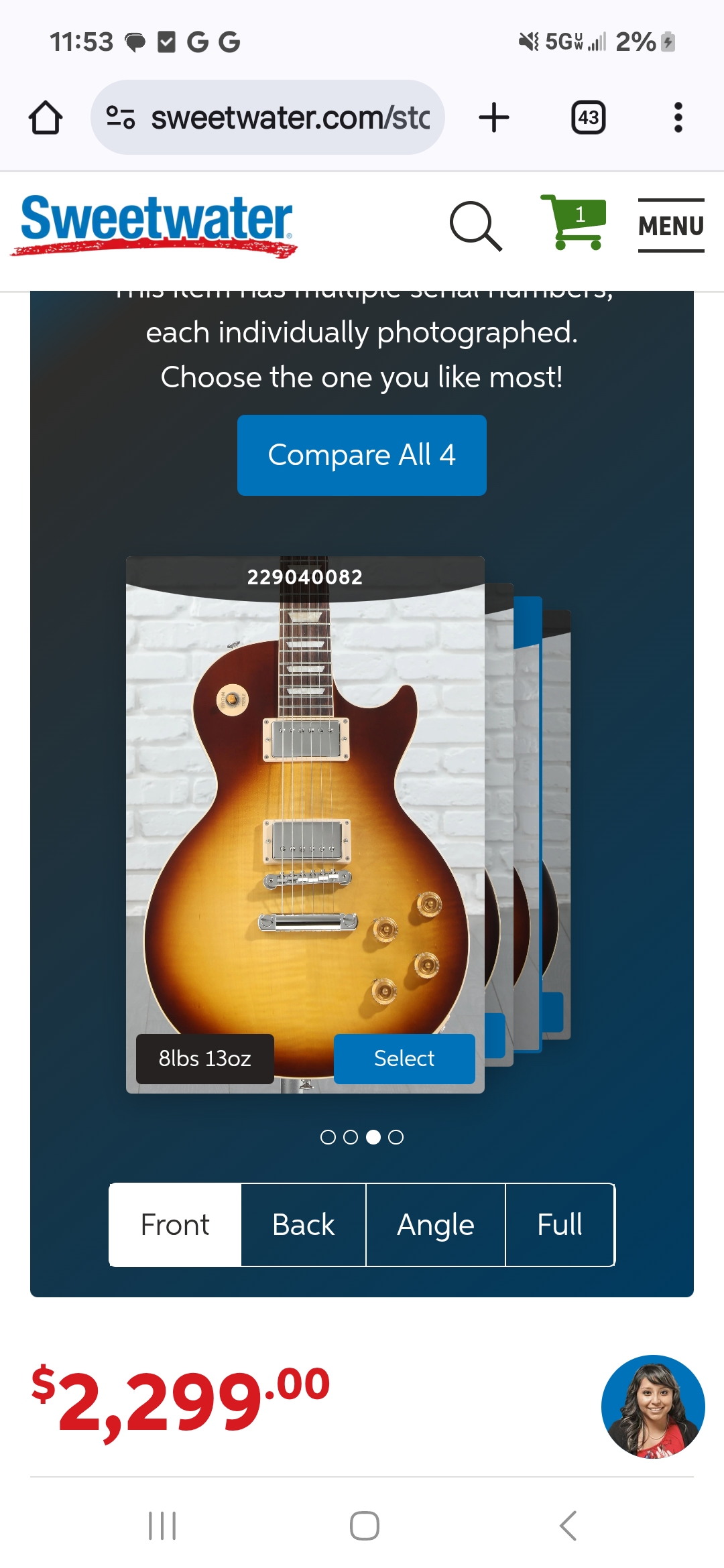This screenshot has width=724, height=1568.
Task: Select the second carousel dot
Action: tap(351, 1137)
